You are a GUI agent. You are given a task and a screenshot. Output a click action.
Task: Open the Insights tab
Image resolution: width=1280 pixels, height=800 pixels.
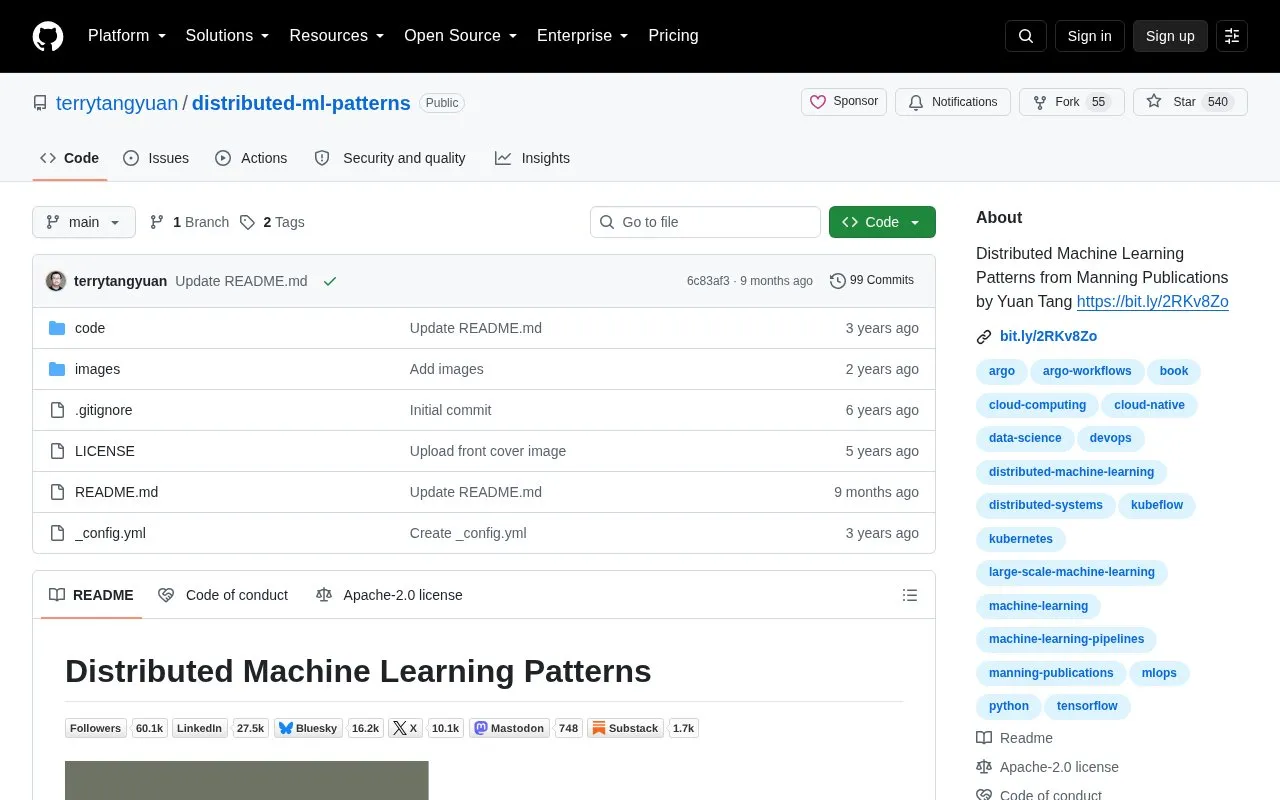click(x=532, y=158)
